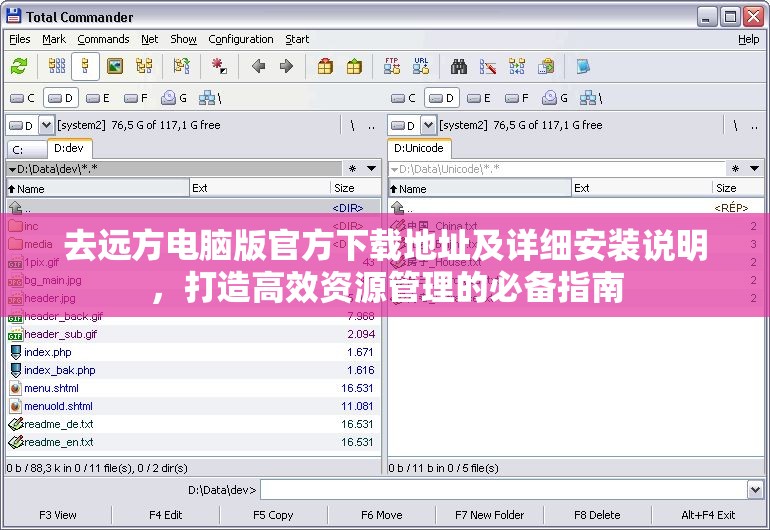Select drive D in left drive bar
The image size is (770, 530).
[x=61, y=98]
